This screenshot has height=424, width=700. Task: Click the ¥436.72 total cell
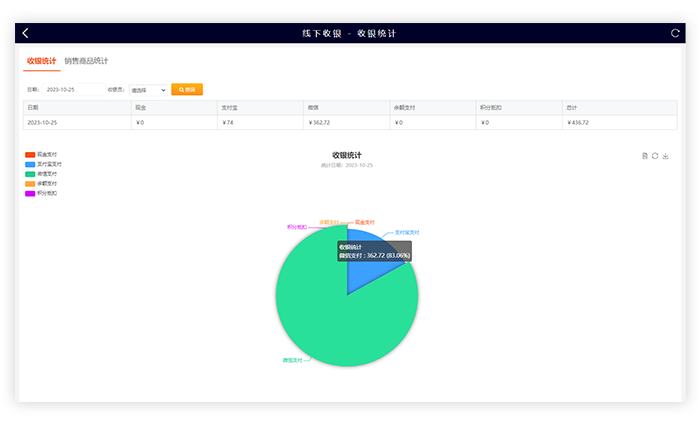(578, 122)
